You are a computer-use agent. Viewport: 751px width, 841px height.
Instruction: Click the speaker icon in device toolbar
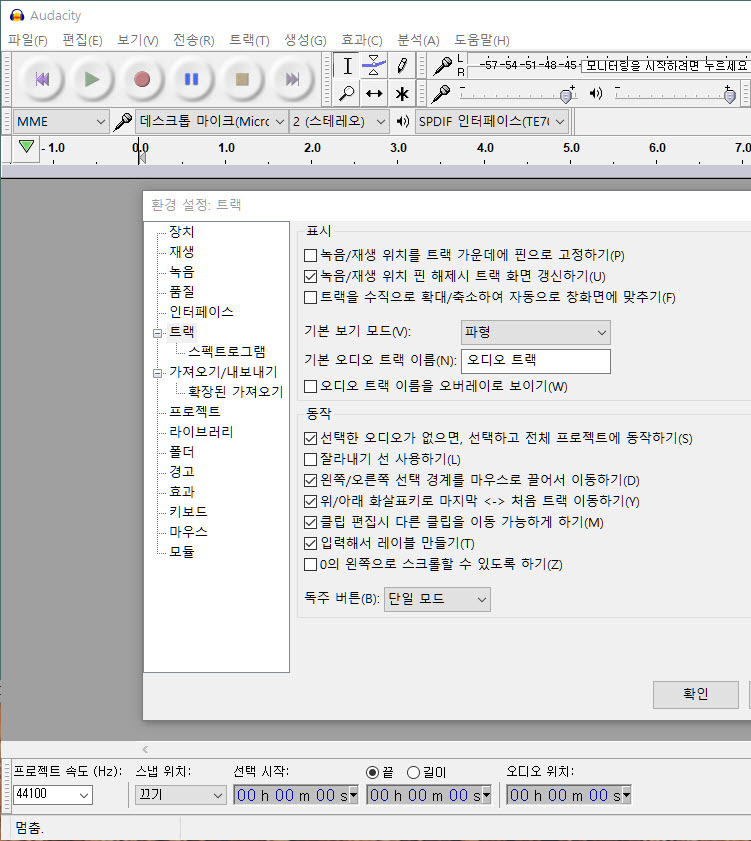coord(403,121)
